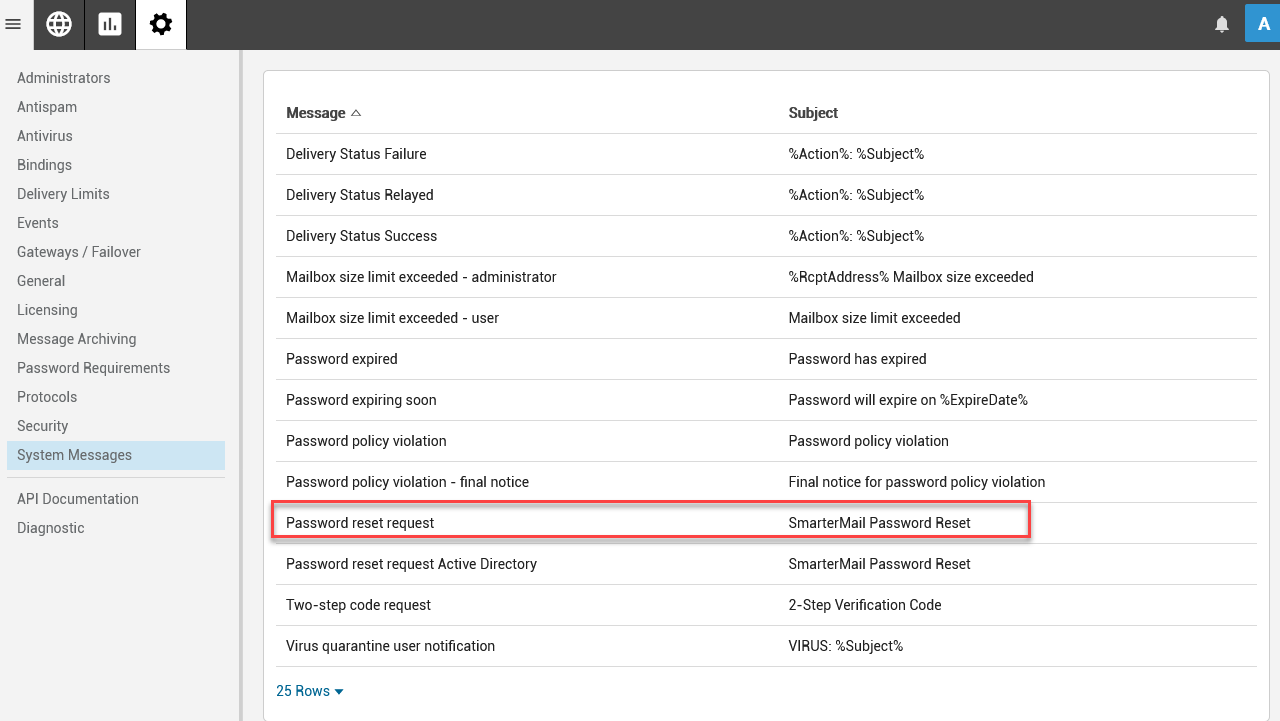Viewport: 1280px width, 721px height.
Task: Open Password reset request message
Action: coord(360,523)
